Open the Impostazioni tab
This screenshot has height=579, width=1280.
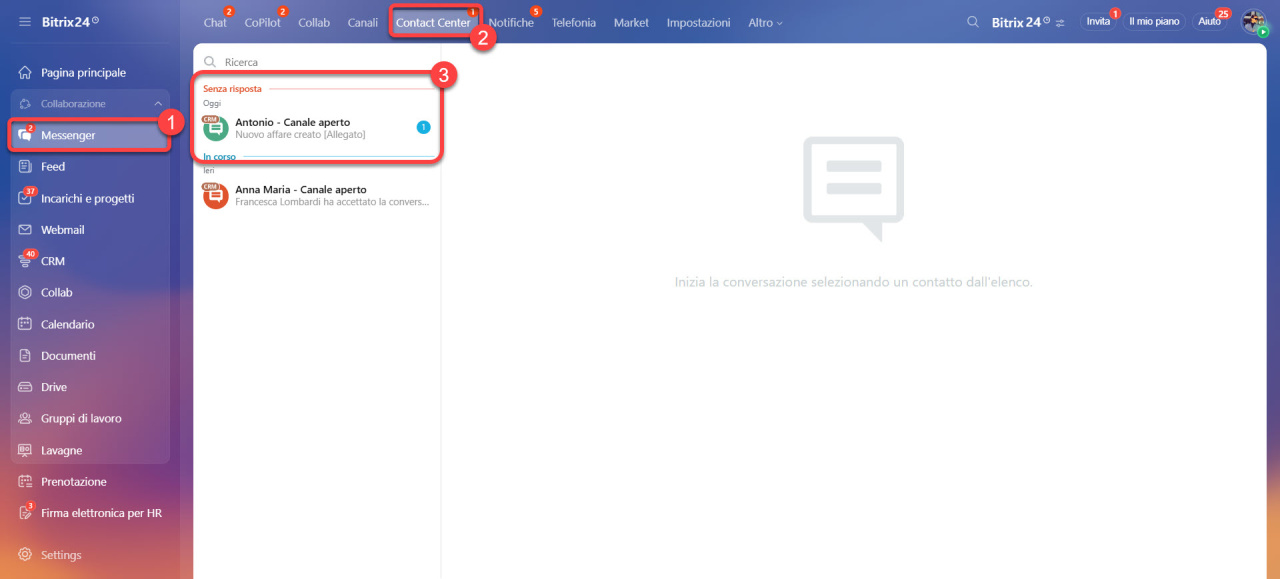(x=698, y=22)
